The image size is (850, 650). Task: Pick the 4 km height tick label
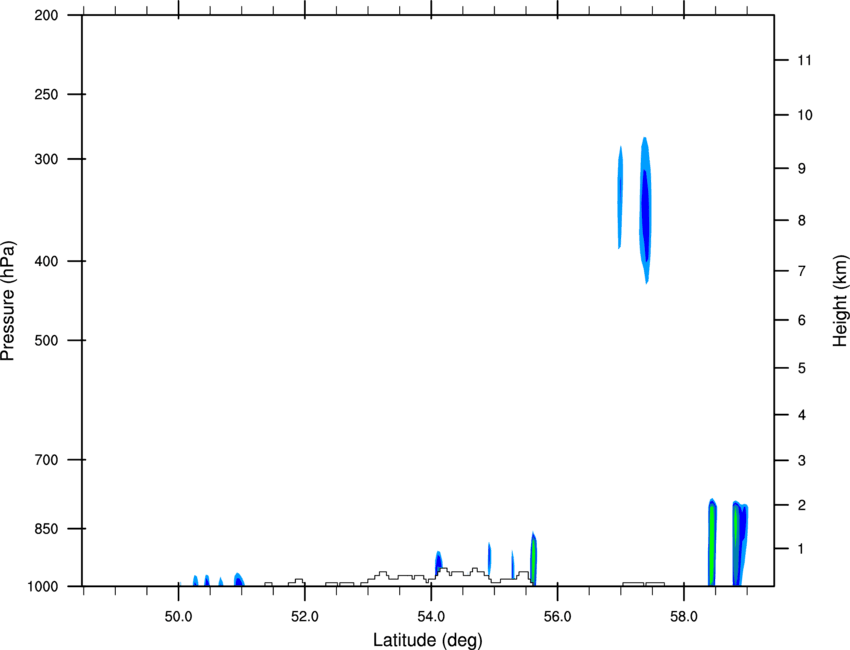click(x=802, y=415)
